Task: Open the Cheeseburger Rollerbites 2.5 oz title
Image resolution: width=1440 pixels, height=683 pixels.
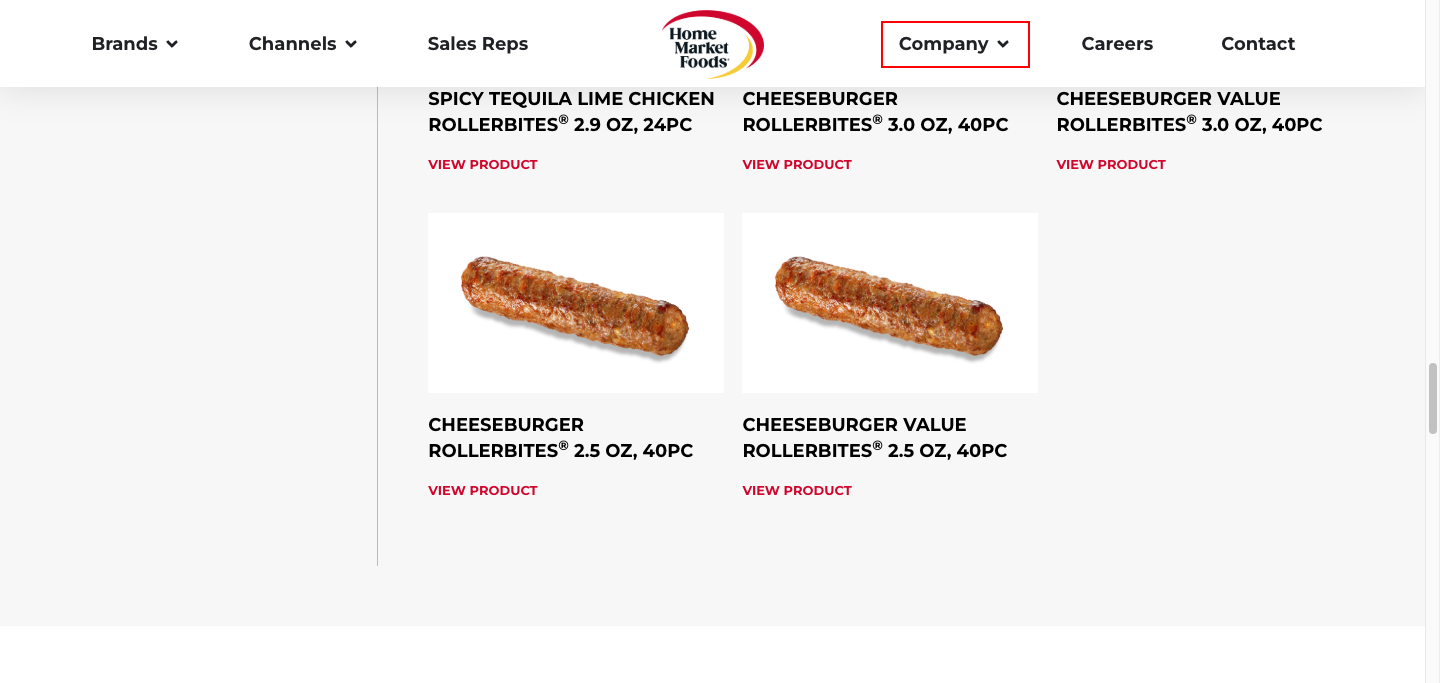Action: (560, 438)
